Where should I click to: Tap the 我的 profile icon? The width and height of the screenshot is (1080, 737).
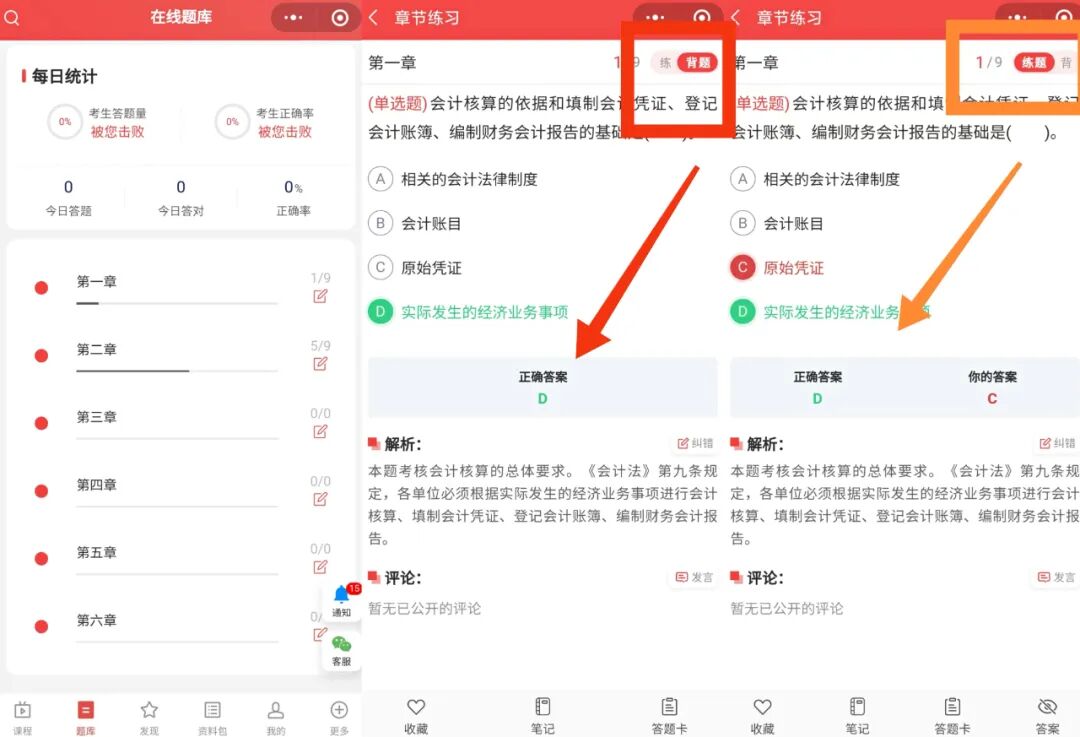coord(275,712)
